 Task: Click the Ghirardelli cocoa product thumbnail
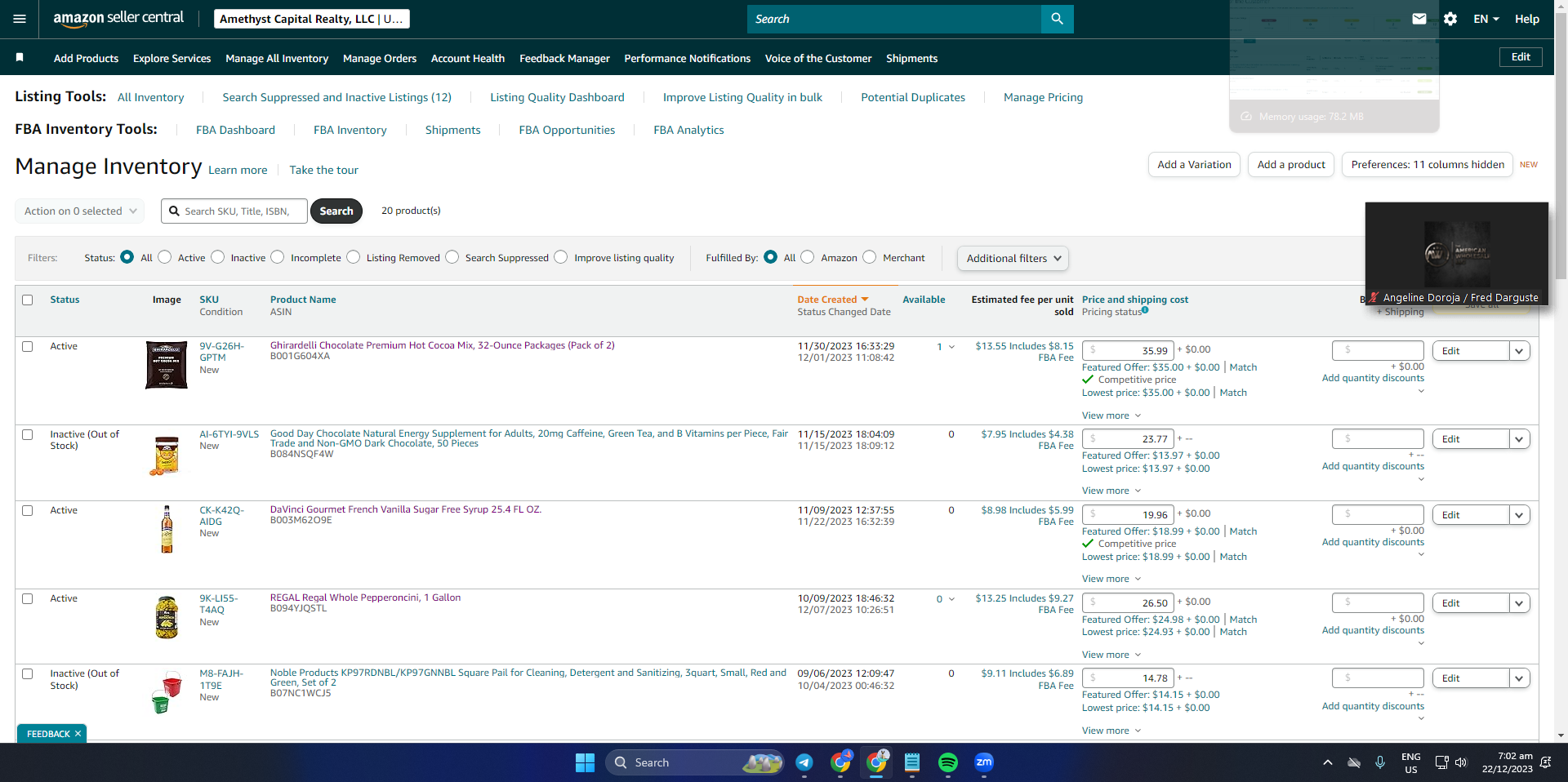pos(167,365)
